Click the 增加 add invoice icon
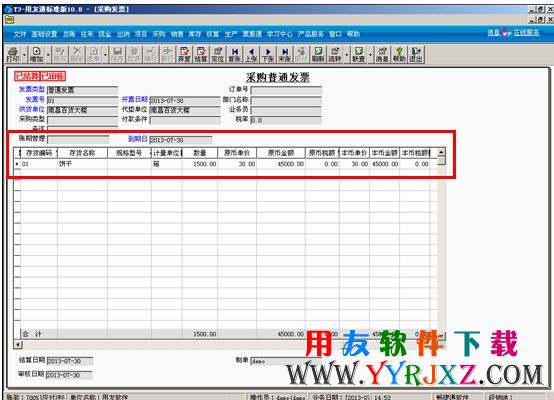 pos(36,54)
